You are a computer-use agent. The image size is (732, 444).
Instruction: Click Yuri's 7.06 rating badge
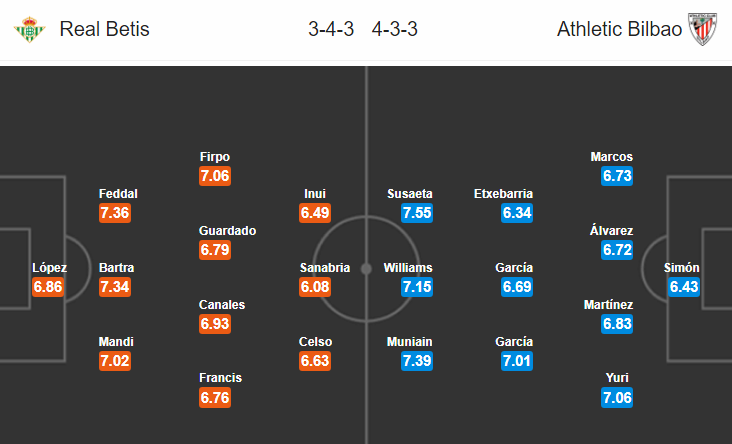[x=617, y=398]
